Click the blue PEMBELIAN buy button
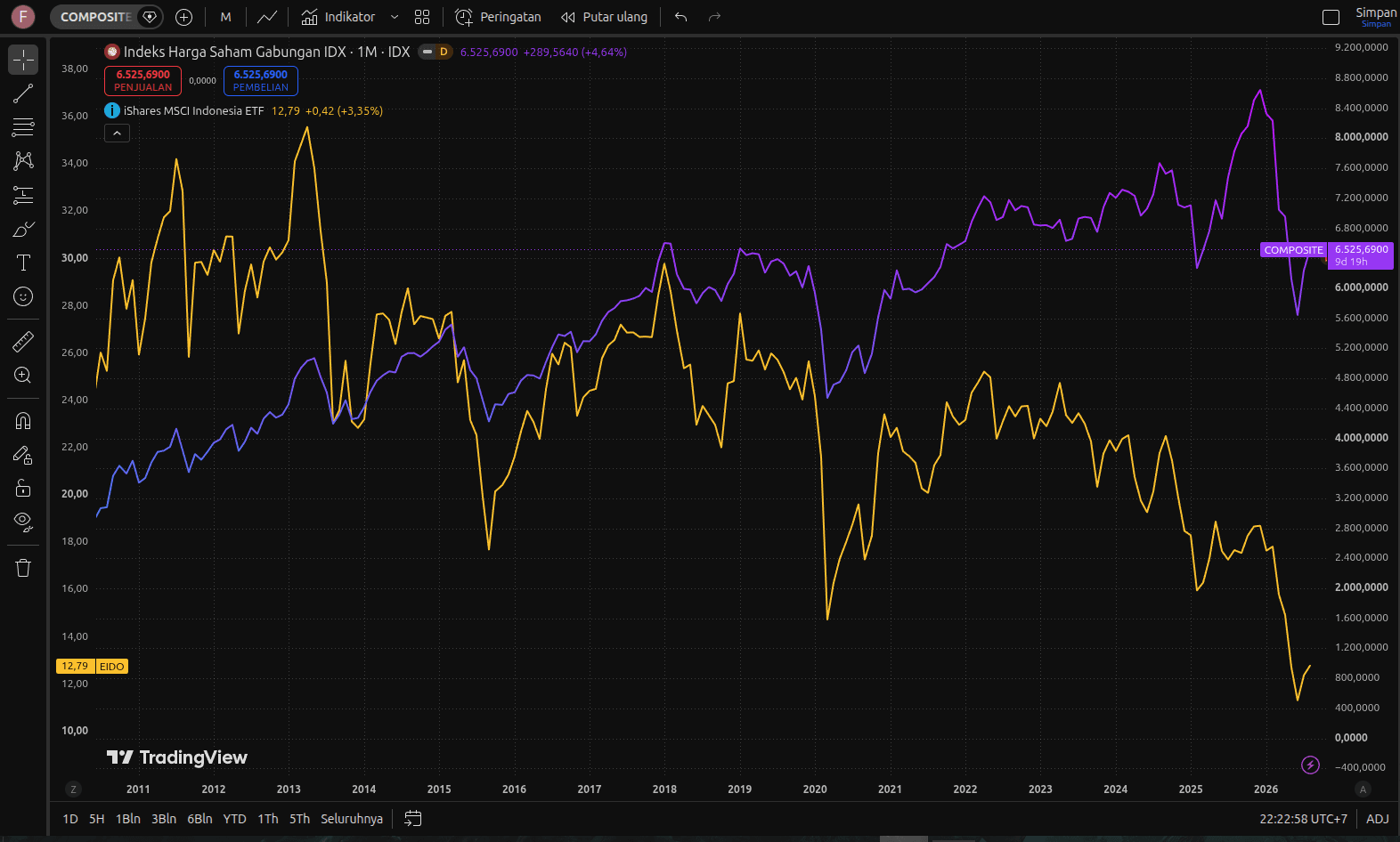The image size is (1400, 842). pyautogui.click(x=261, y=81)
